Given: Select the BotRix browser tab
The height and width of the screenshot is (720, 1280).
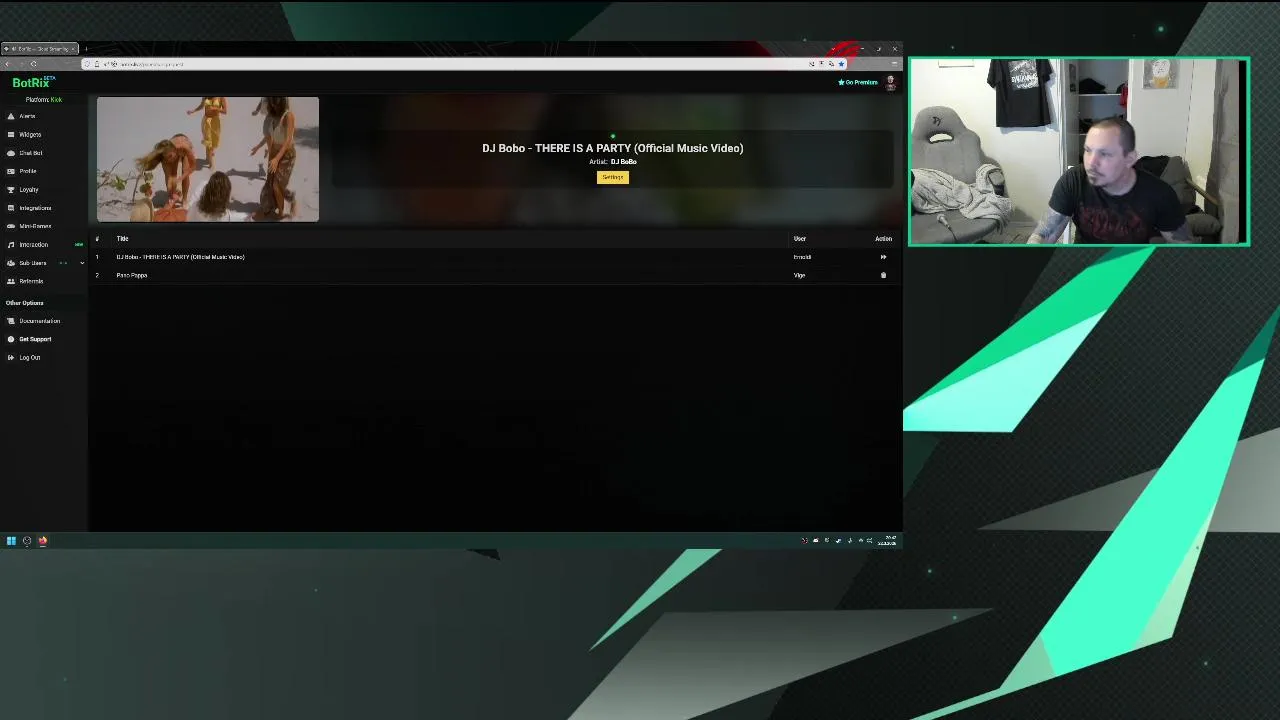Looking at the screenshot, I should [39, 49].
